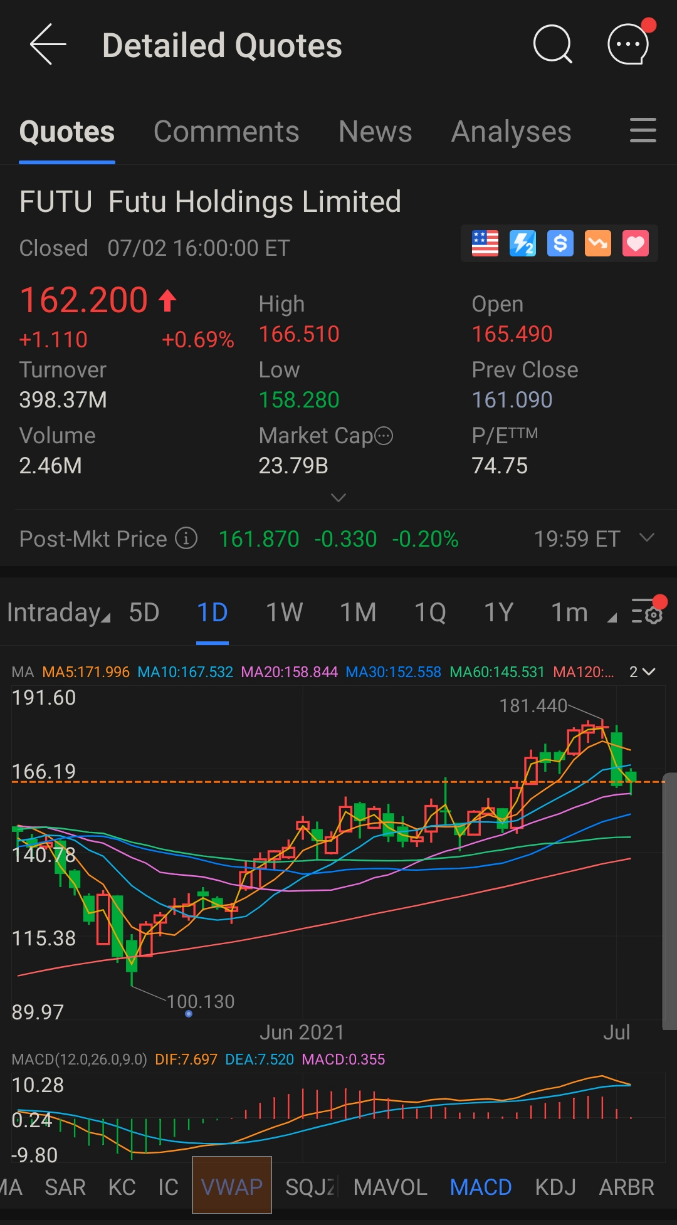Tap the 162.200 last price
Viewport: 677px width, 1225px height.
coord(84,300)
